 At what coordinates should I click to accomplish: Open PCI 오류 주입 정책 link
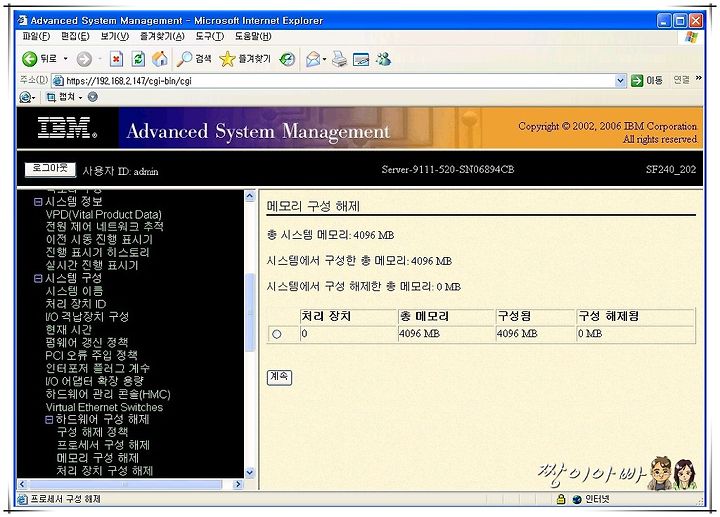[x=91, y=355]
